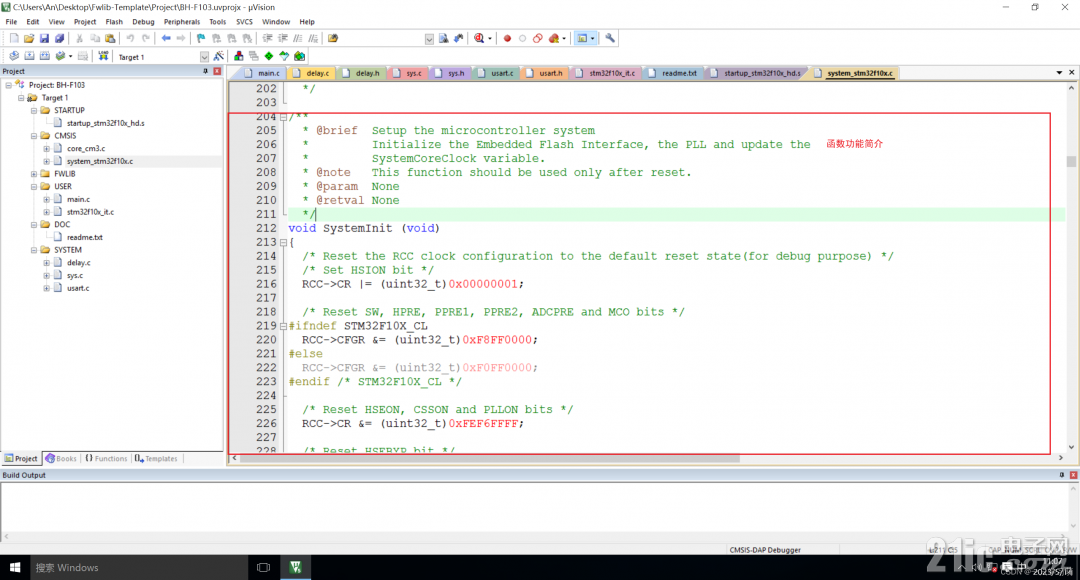Screen dimensions: 1080x580
Task: Collapse the DOC group
Action: 34,225
